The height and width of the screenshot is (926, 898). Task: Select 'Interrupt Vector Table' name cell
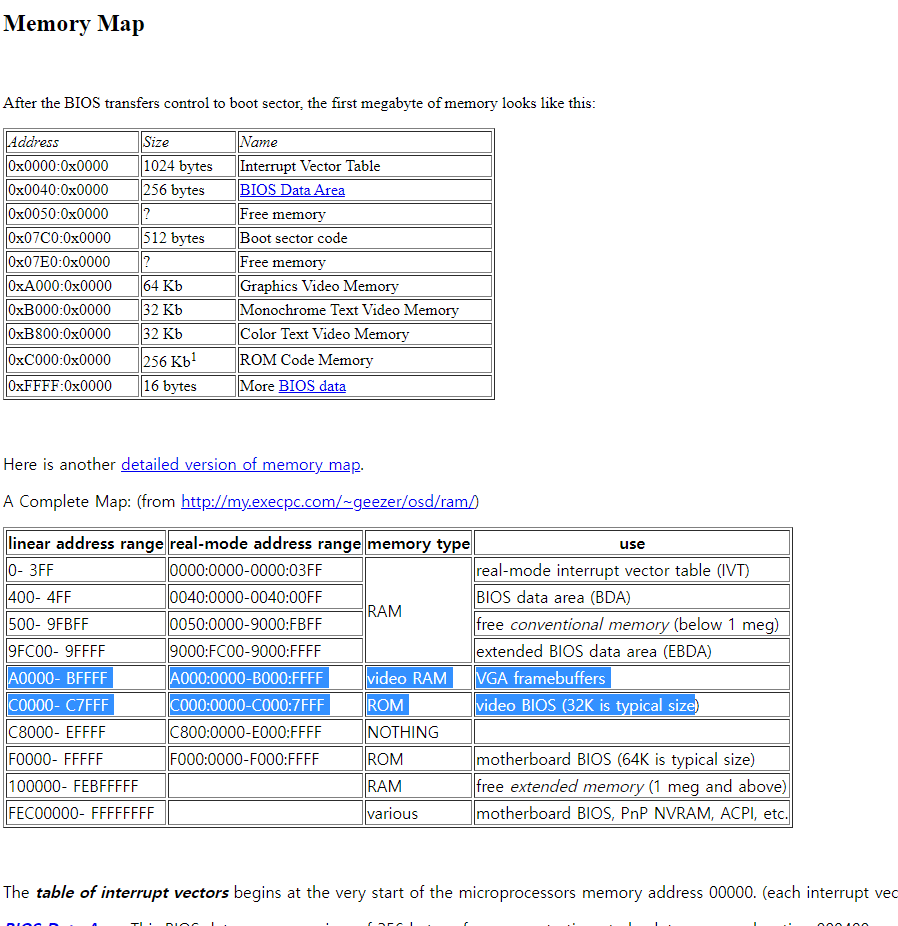(364, 166)
